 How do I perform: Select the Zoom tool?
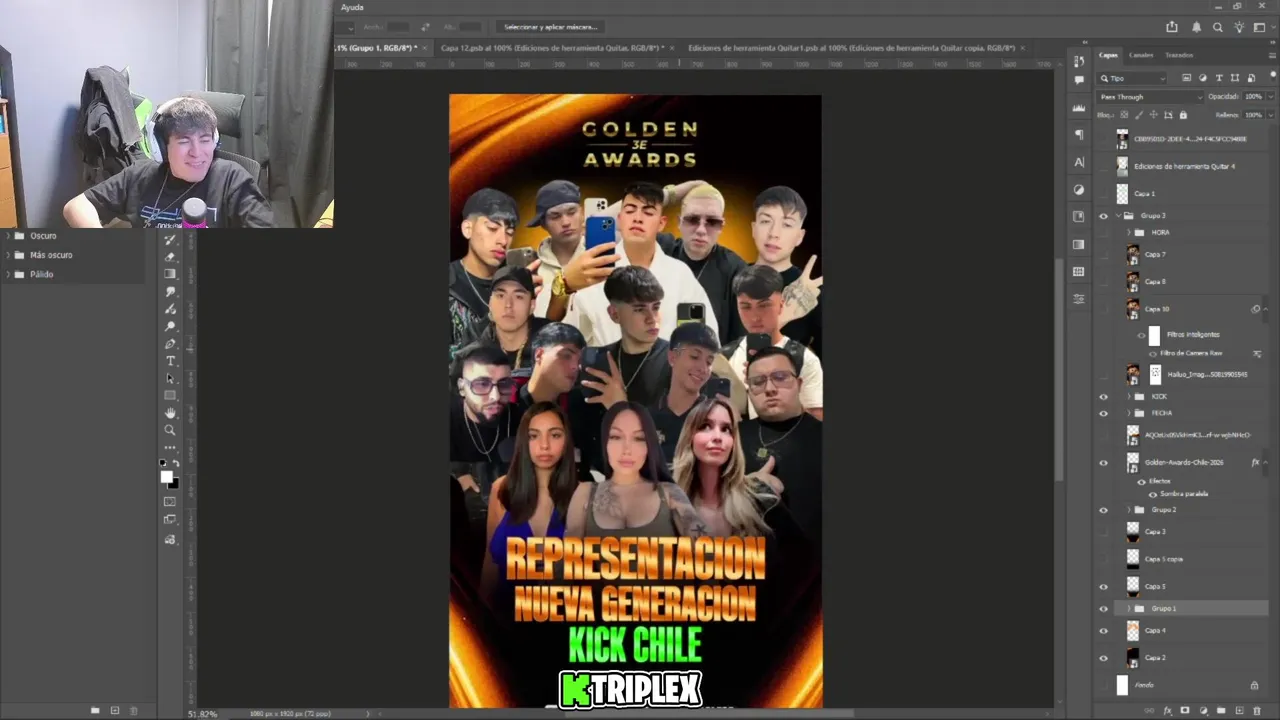[x=170, y=430]
